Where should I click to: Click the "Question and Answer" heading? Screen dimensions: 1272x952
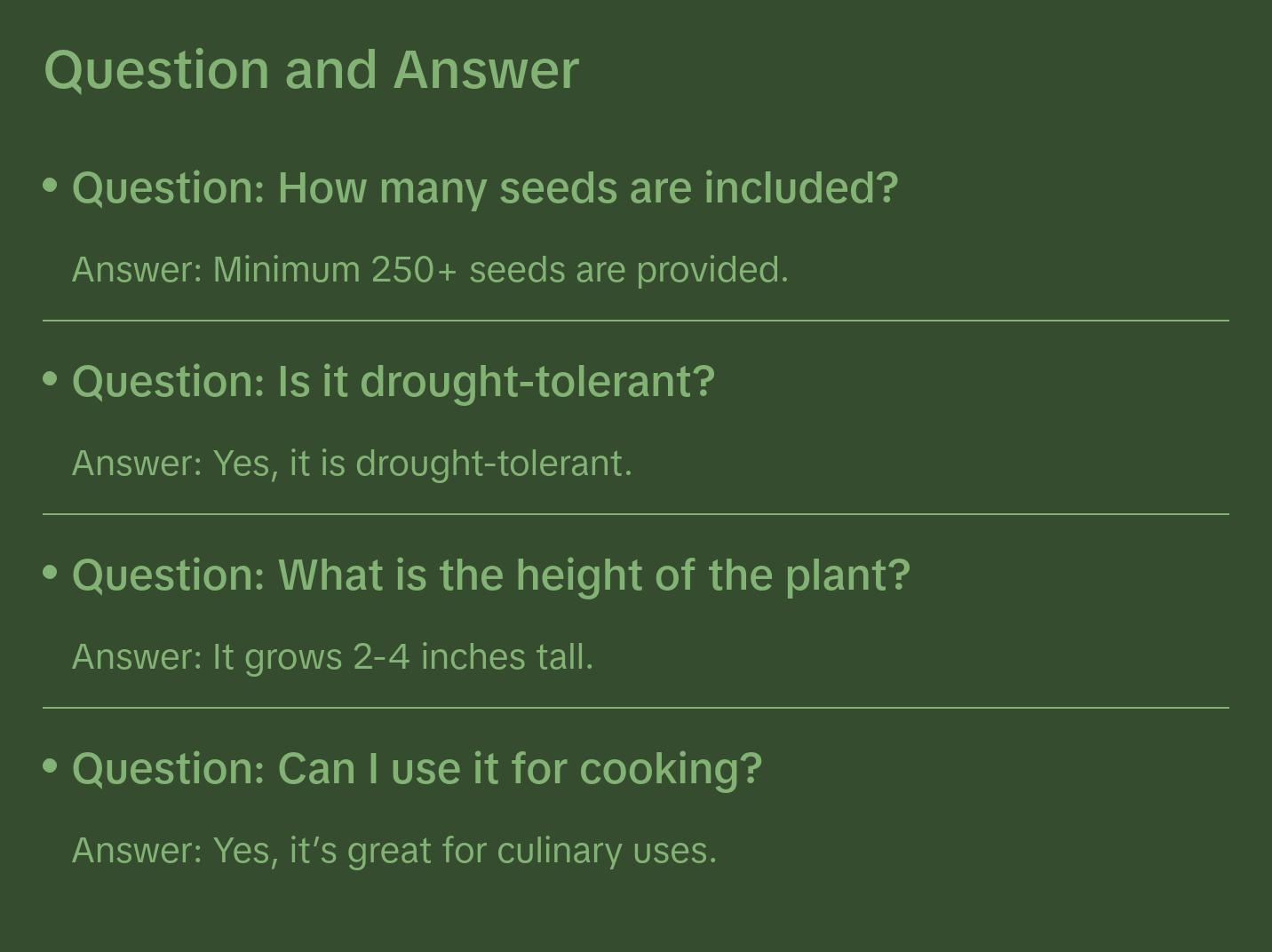click(x=311, y=69)
